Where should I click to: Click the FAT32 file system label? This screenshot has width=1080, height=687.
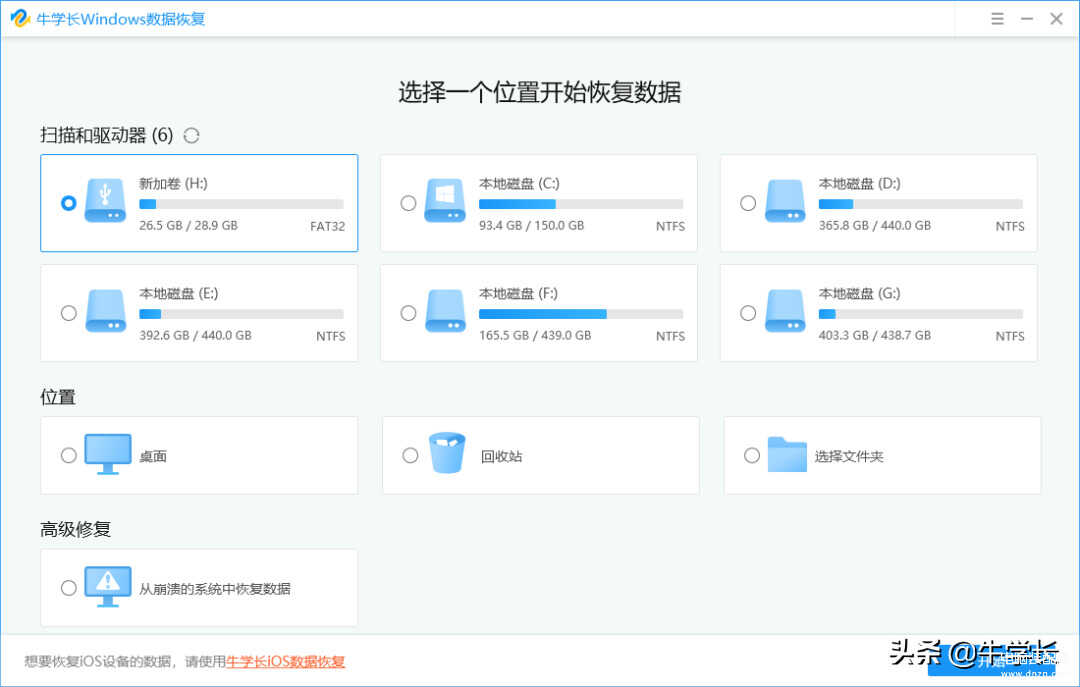[327, 226]
